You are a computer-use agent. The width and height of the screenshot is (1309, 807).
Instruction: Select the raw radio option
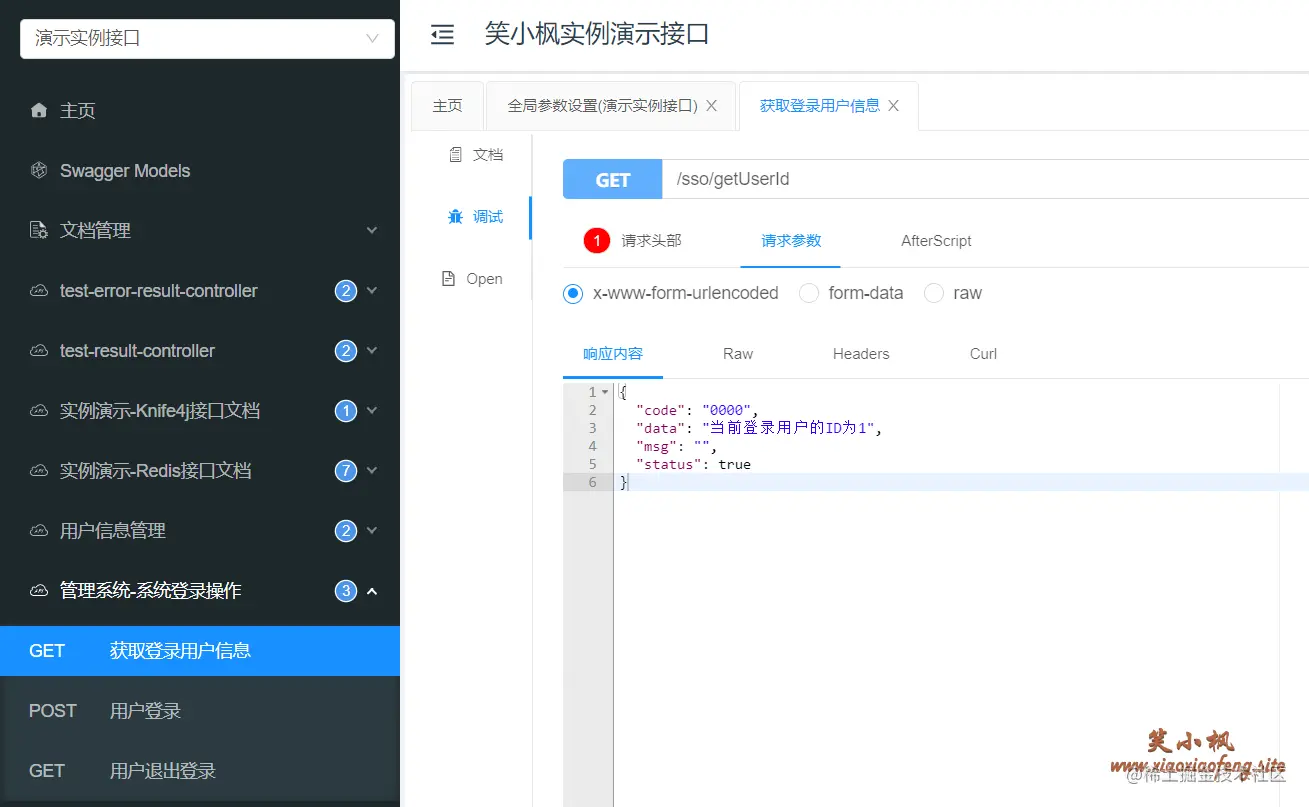click(934, 294)
